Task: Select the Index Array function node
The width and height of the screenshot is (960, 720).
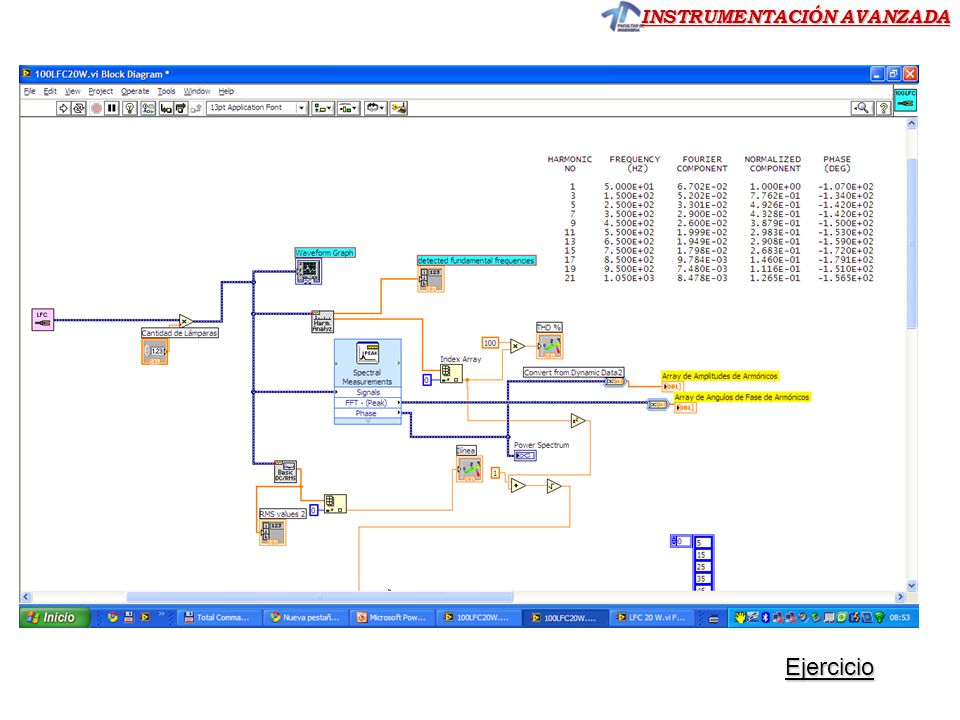Action: coord(451,373)
